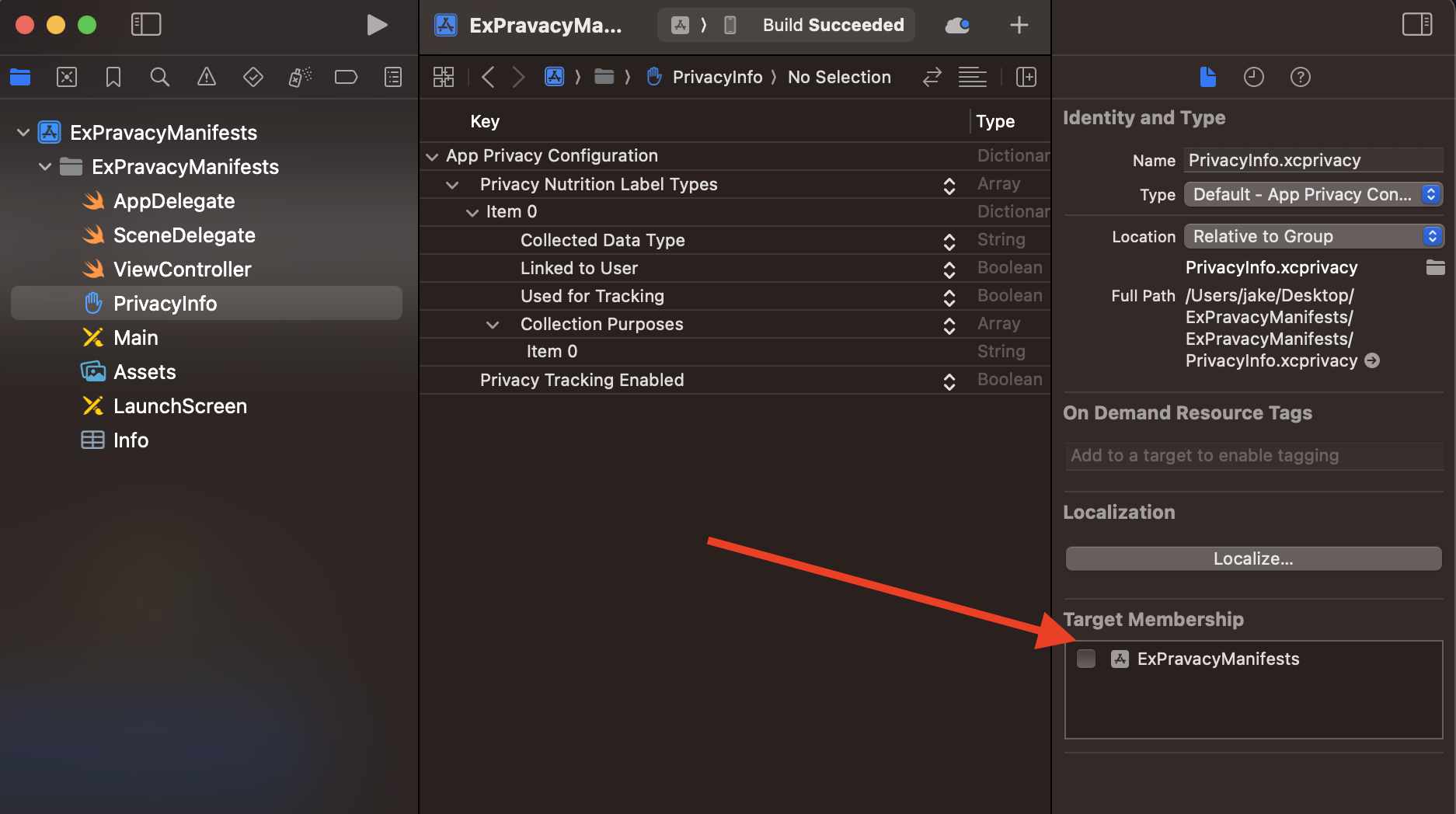Open key stepper for Collected Data Type
The width and height of the screenshot is (1456, 814).
[949, 242]
